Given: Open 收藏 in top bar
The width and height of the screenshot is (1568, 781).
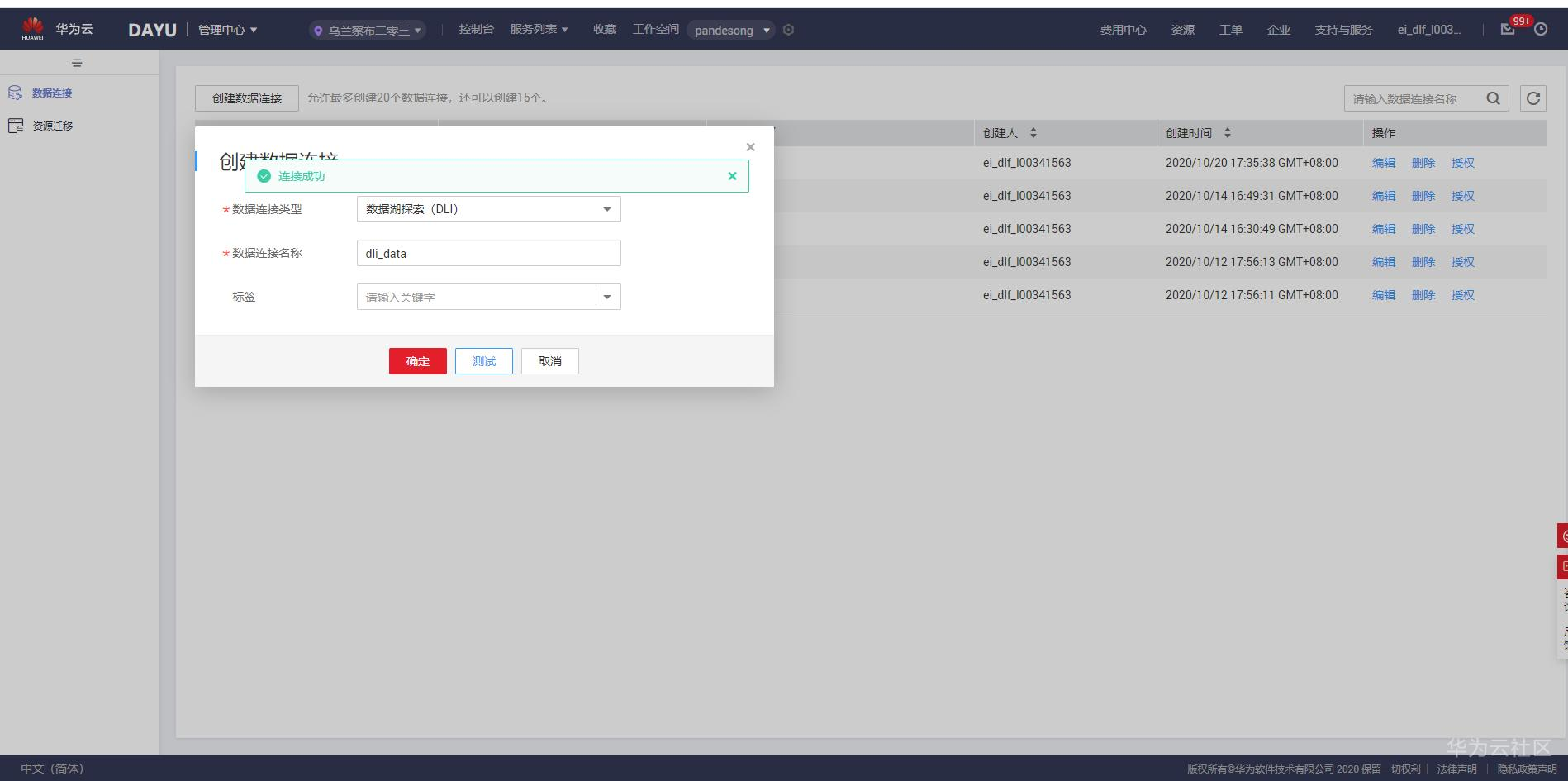Looking at the screenshot, I should point(605,30).
